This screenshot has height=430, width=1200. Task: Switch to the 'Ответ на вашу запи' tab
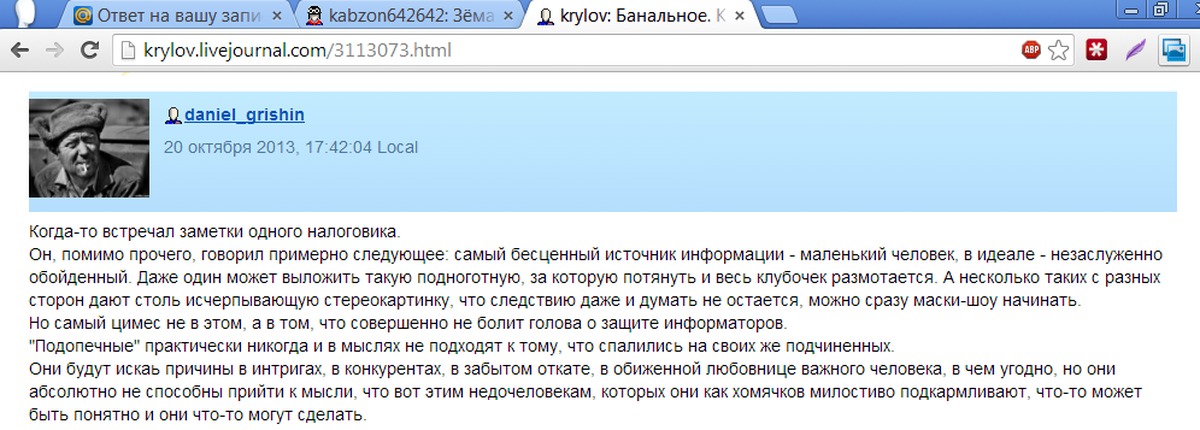pyautogui.click(x=175, y=15)
